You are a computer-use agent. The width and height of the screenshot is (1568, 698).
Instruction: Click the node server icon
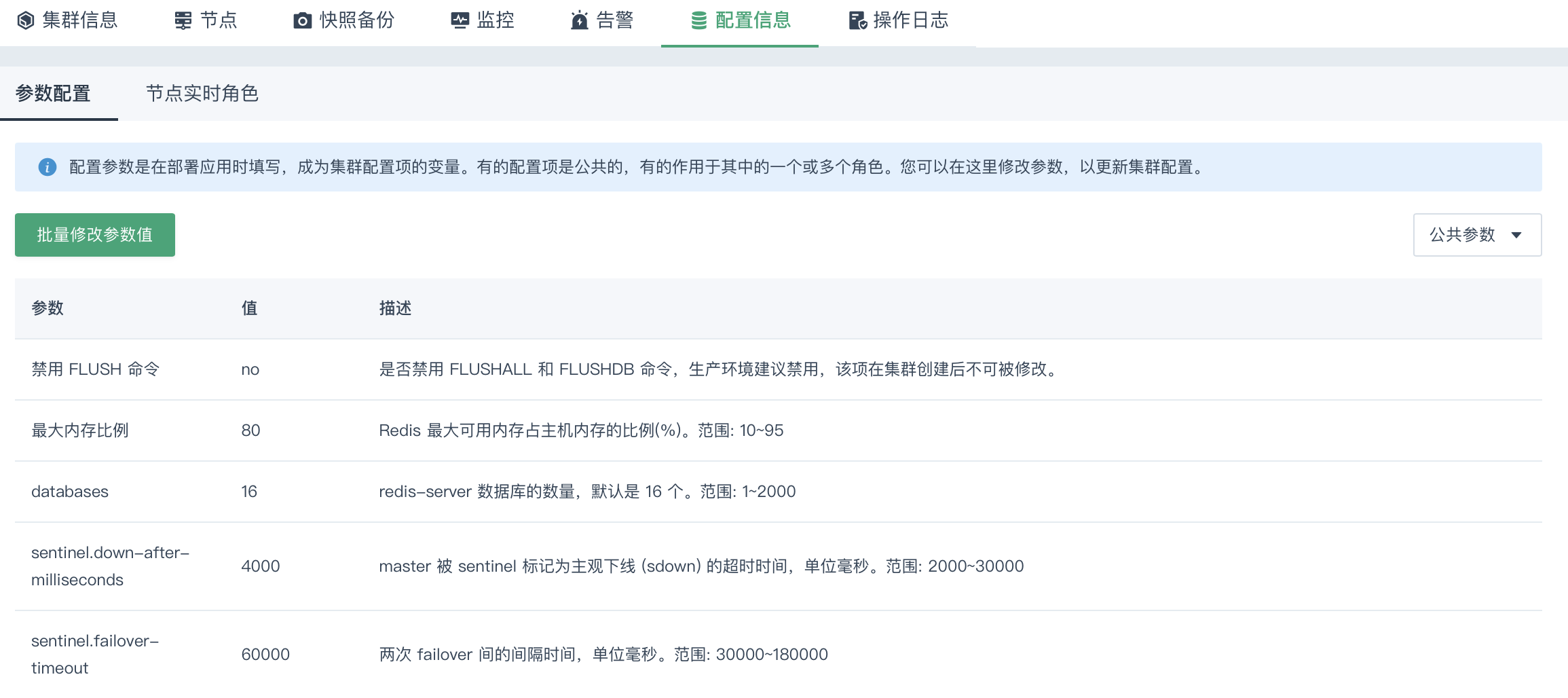[183, 21]
